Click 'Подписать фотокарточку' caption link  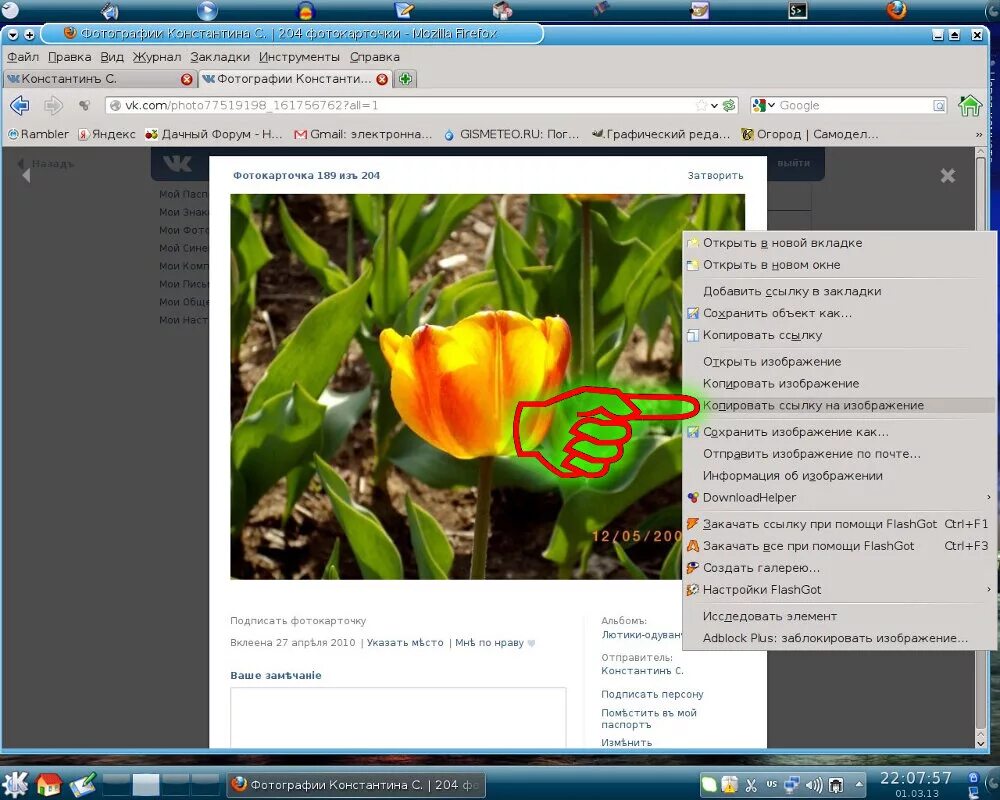pyautogui.click(x=298, y=620)
